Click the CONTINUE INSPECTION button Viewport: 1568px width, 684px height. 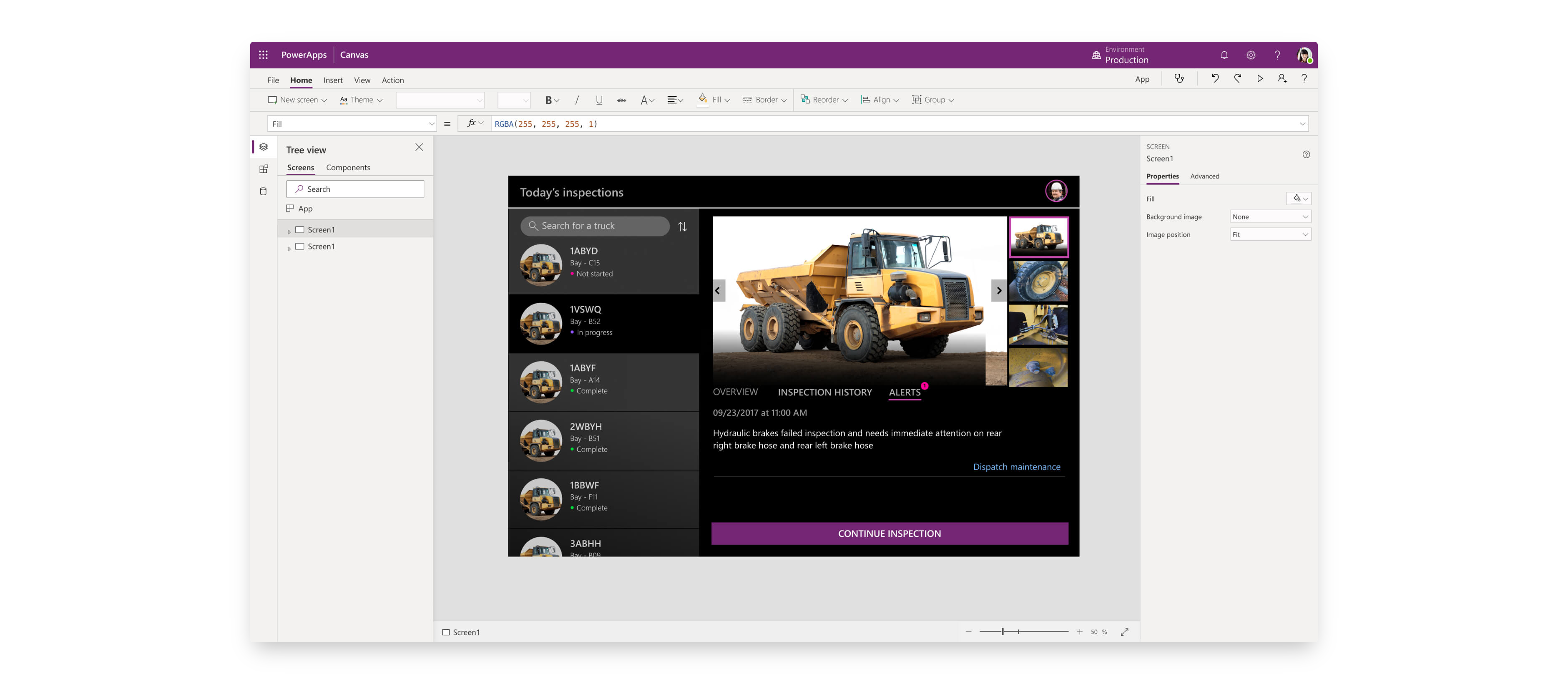[x=890, y=534]
